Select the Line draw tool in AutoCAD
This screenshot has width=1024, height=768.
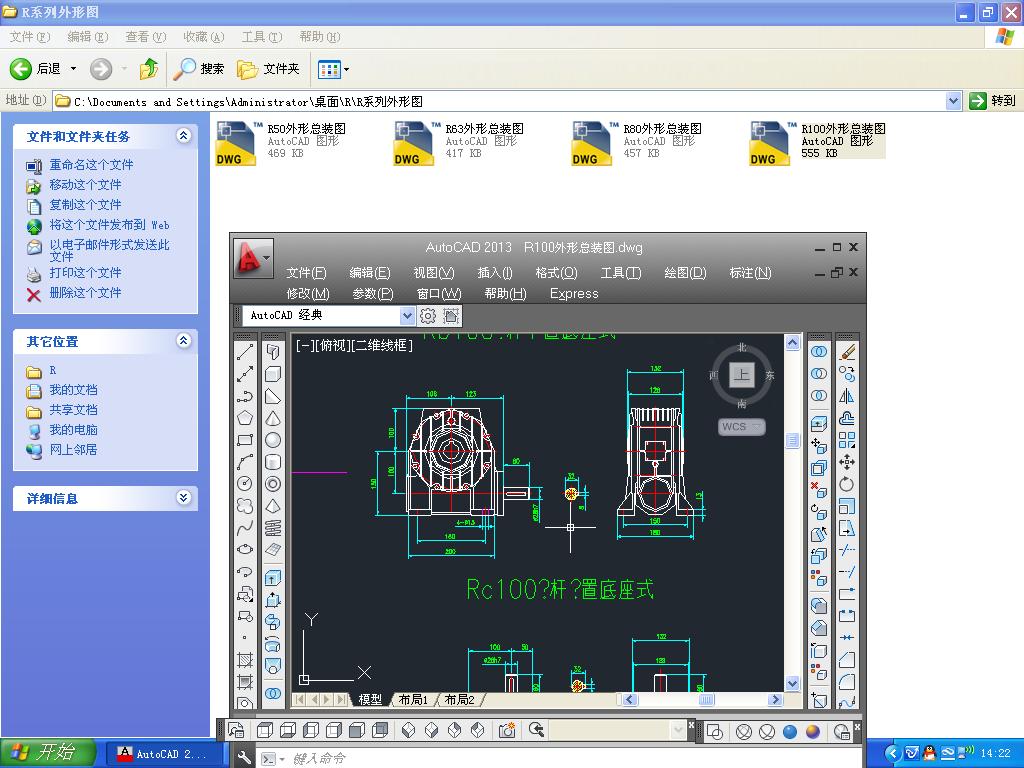click(245, 351)
